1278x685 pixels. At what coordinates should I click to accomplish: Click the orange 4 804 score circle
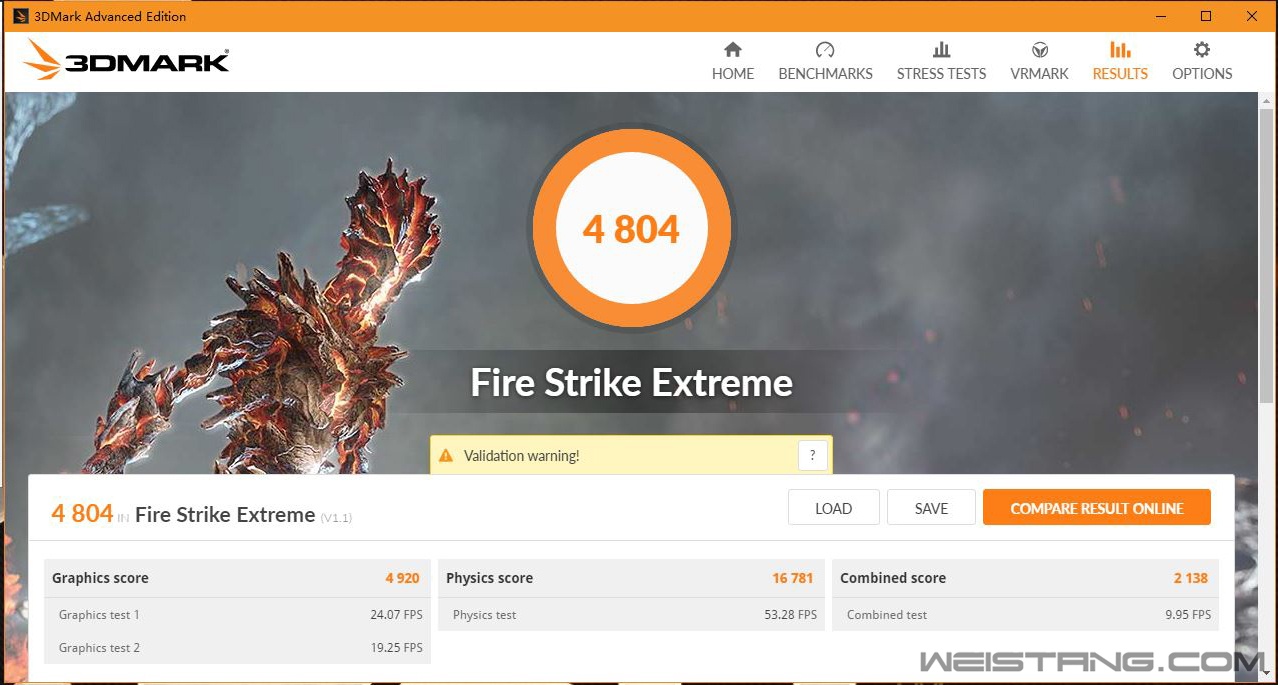[632, 228]
